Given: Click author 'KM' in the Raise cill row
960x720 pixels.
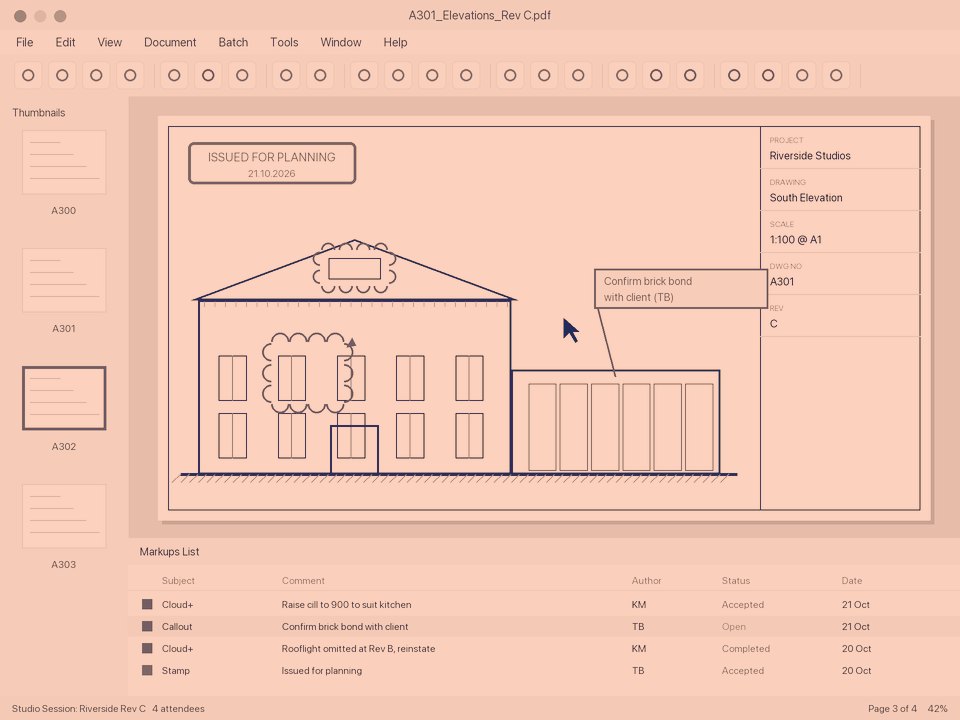Looking at the screenshot, I should point(639,604).
